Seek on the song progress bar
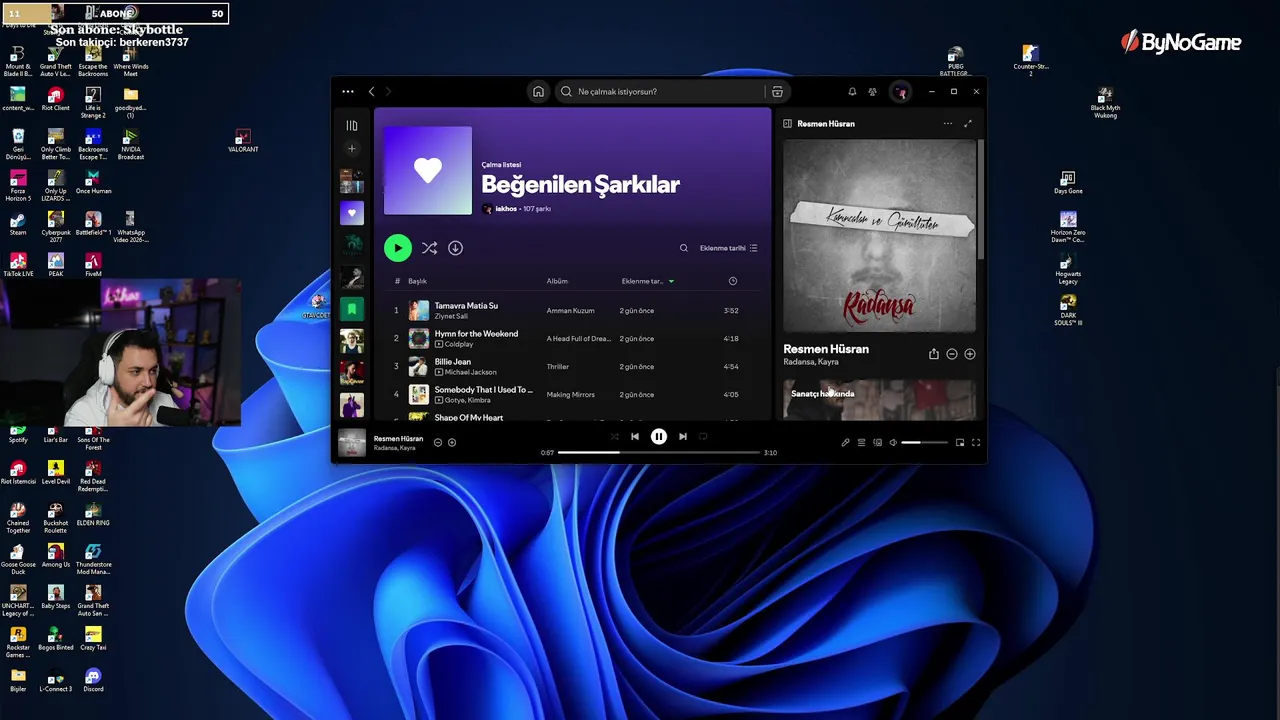Image resolution: width=1280 pixels, height=720 pixels. (659, 453)
